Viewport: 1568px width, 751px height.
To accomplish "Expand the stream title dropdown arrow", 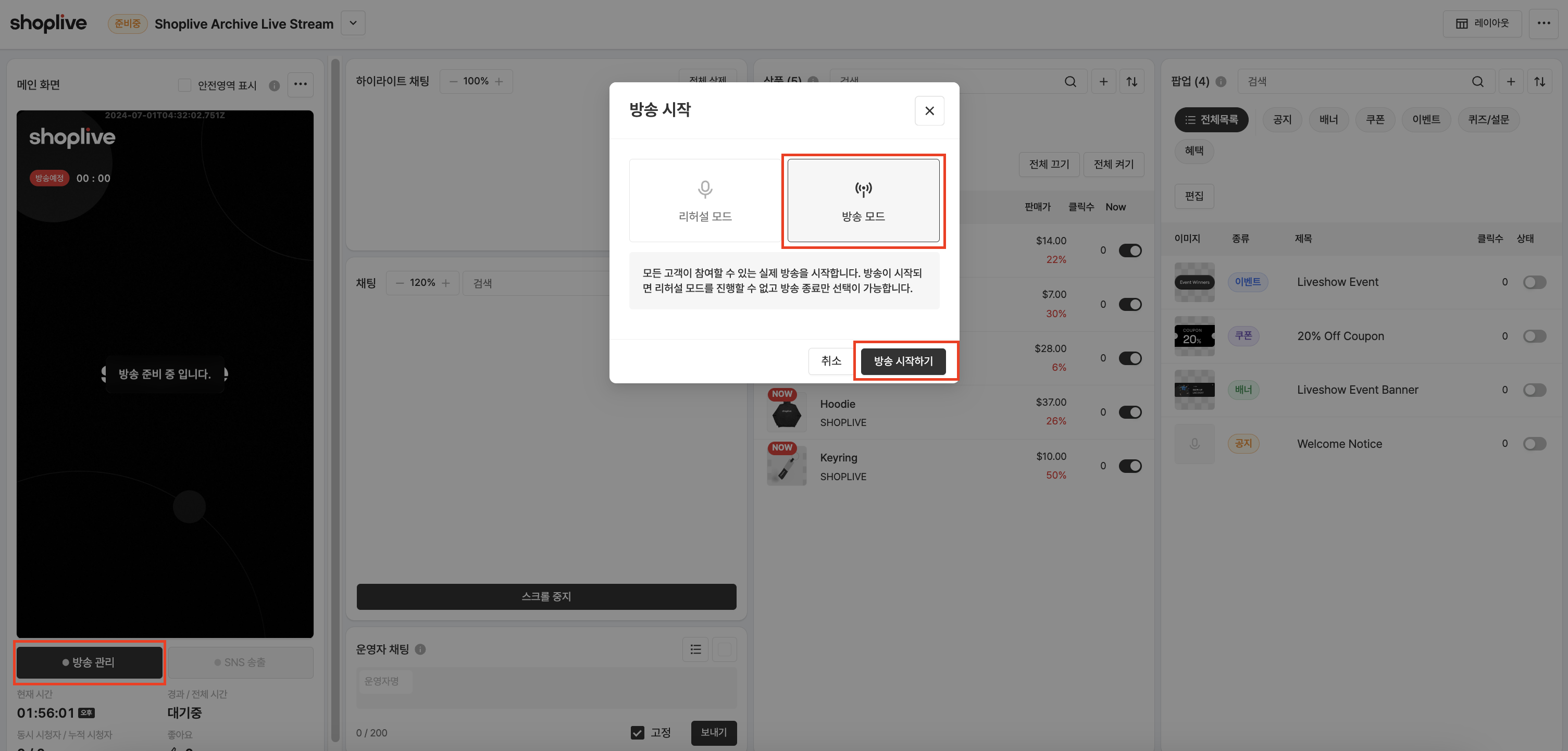I will click(x=353, y=23).
